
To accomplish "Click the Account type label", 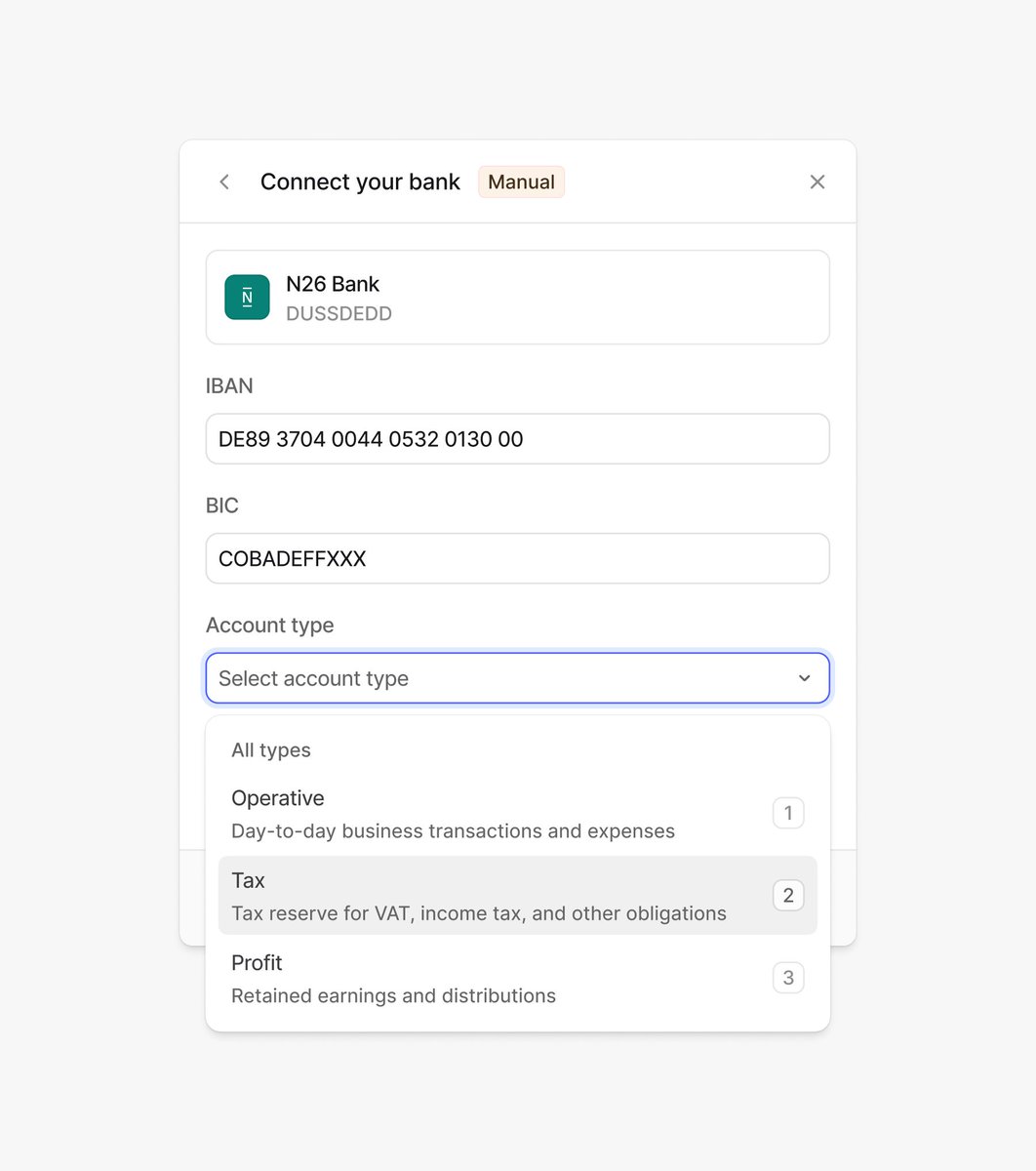I will 270,626.
